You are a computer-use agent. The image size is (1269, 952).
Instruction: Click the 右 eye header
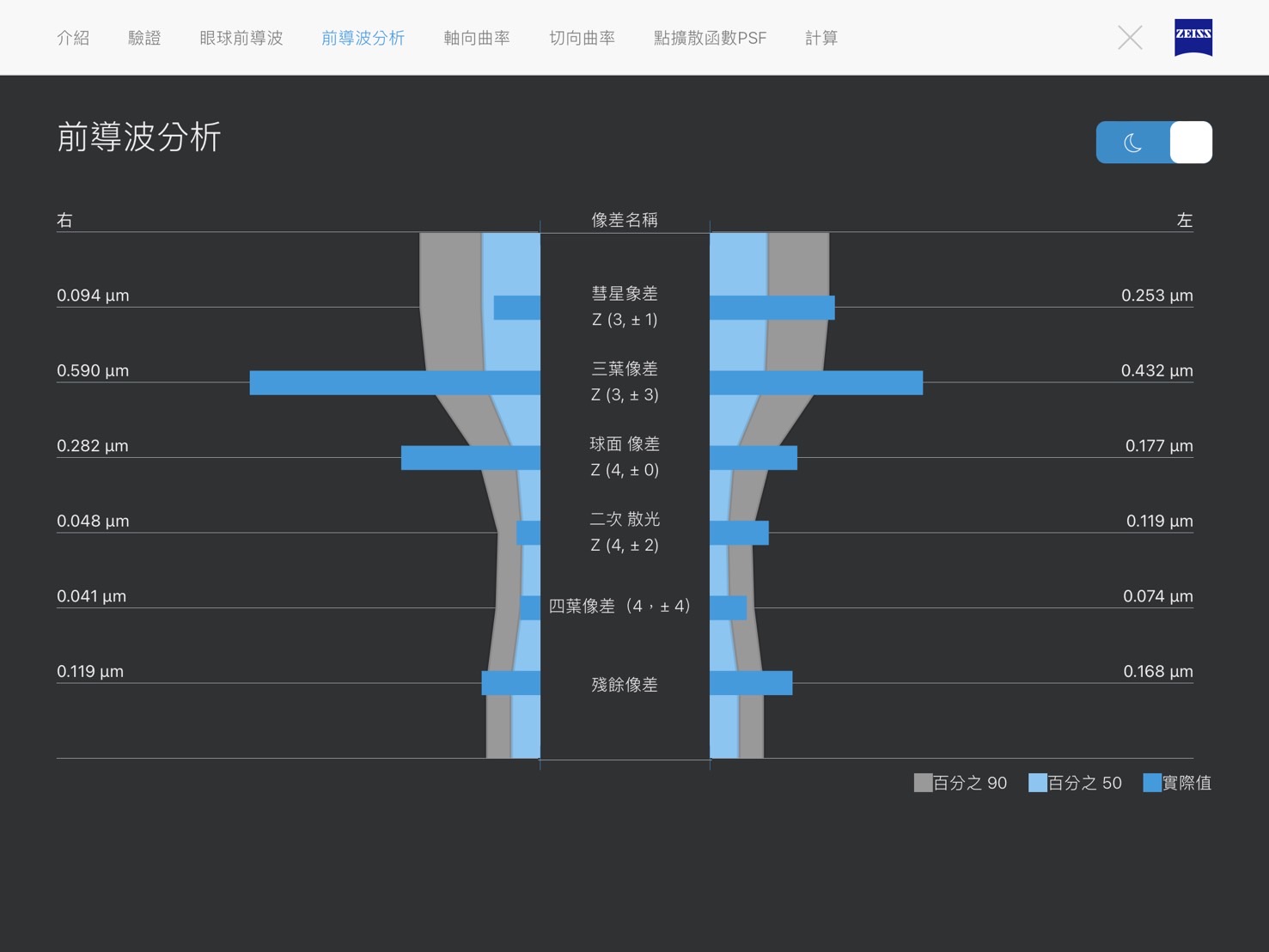pyautogui.click(x=64, y=220)
